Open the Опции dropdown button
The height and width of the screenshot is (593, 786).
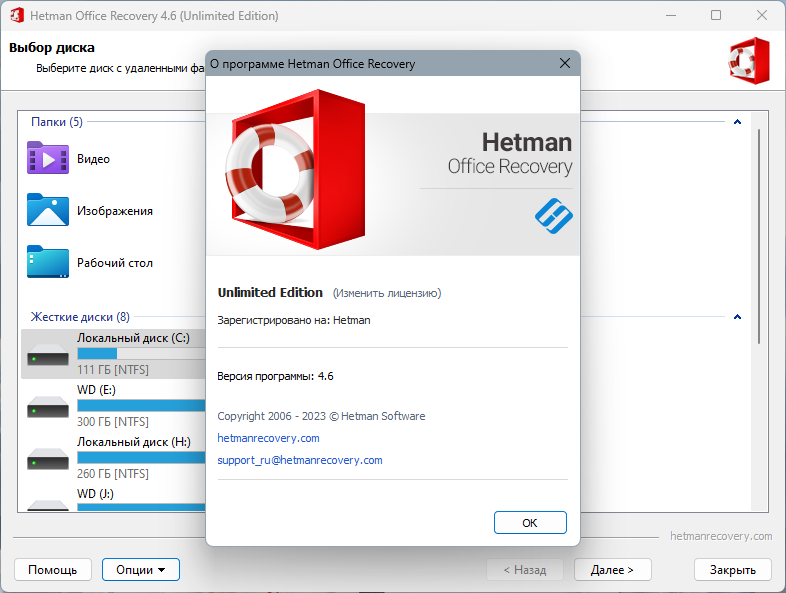pyautogui.click(x=141, y=570)
